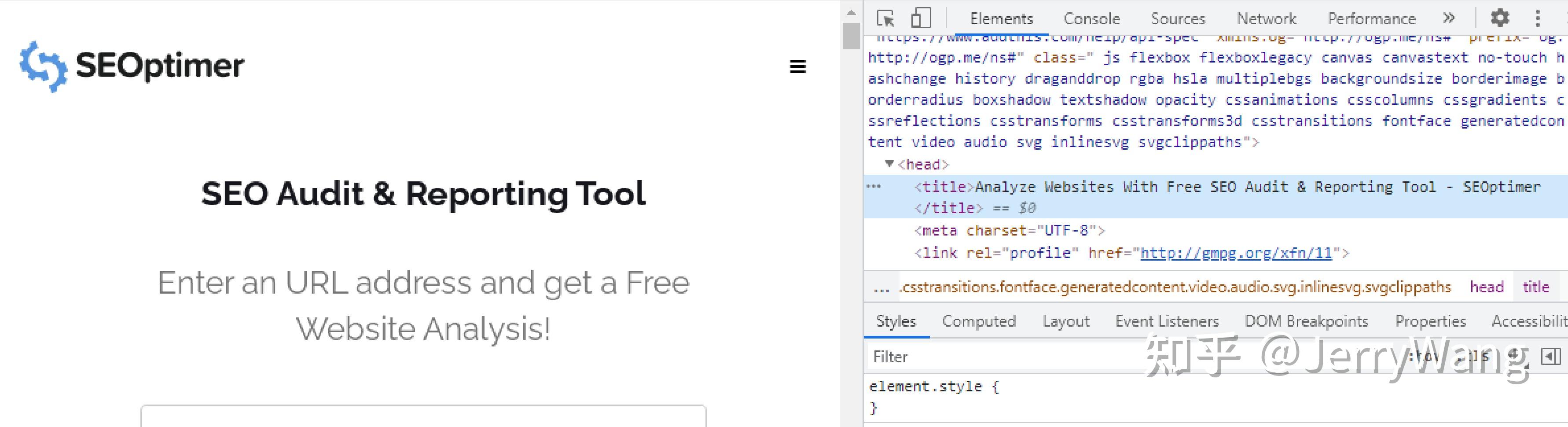Toggle the device toolbar icon
This screenshot has width=1568, height=427.
(920, 18)
